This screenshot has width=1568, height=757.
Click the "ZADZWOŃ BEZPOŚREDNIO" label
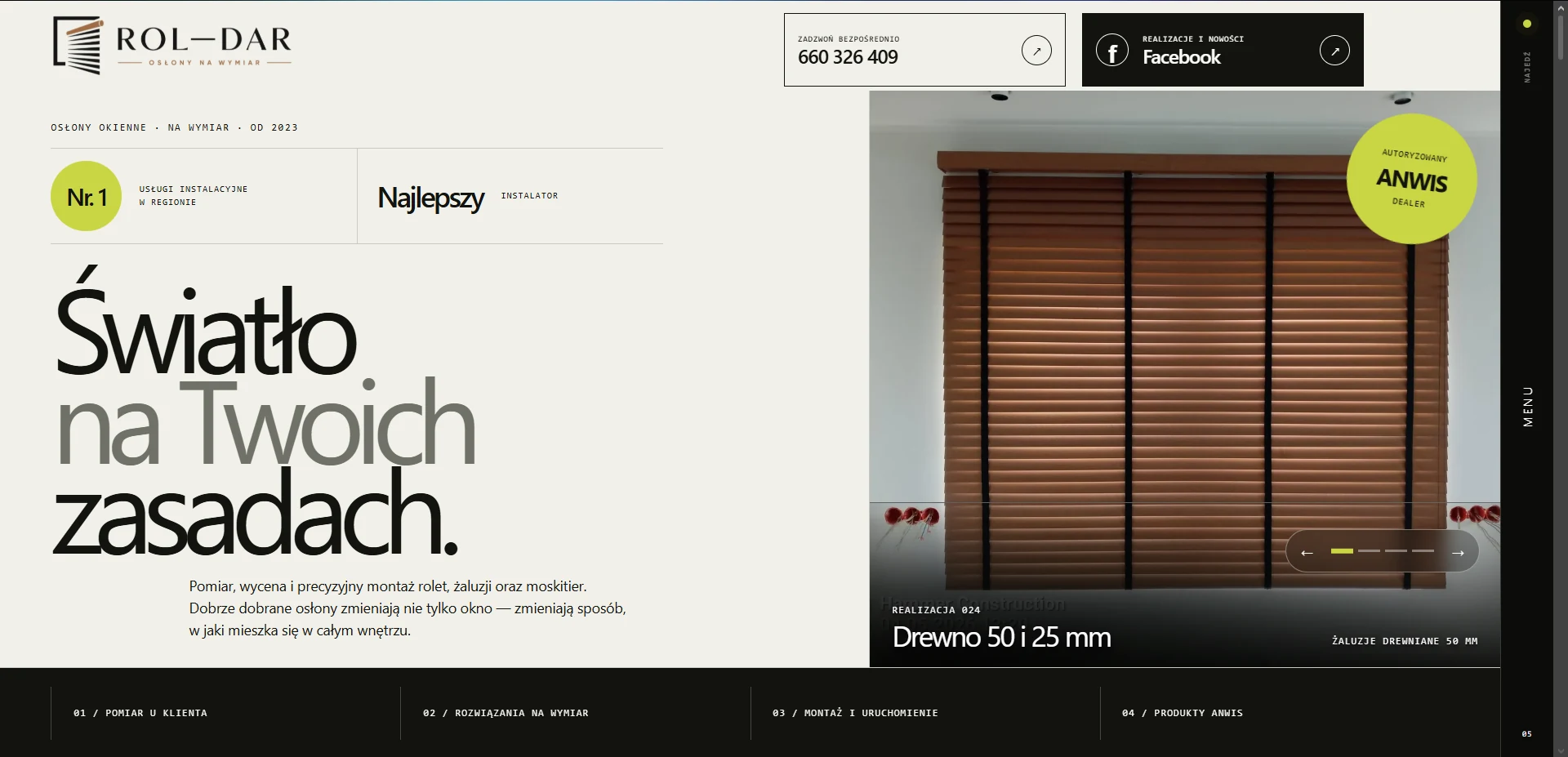click(x=849, y=39)
